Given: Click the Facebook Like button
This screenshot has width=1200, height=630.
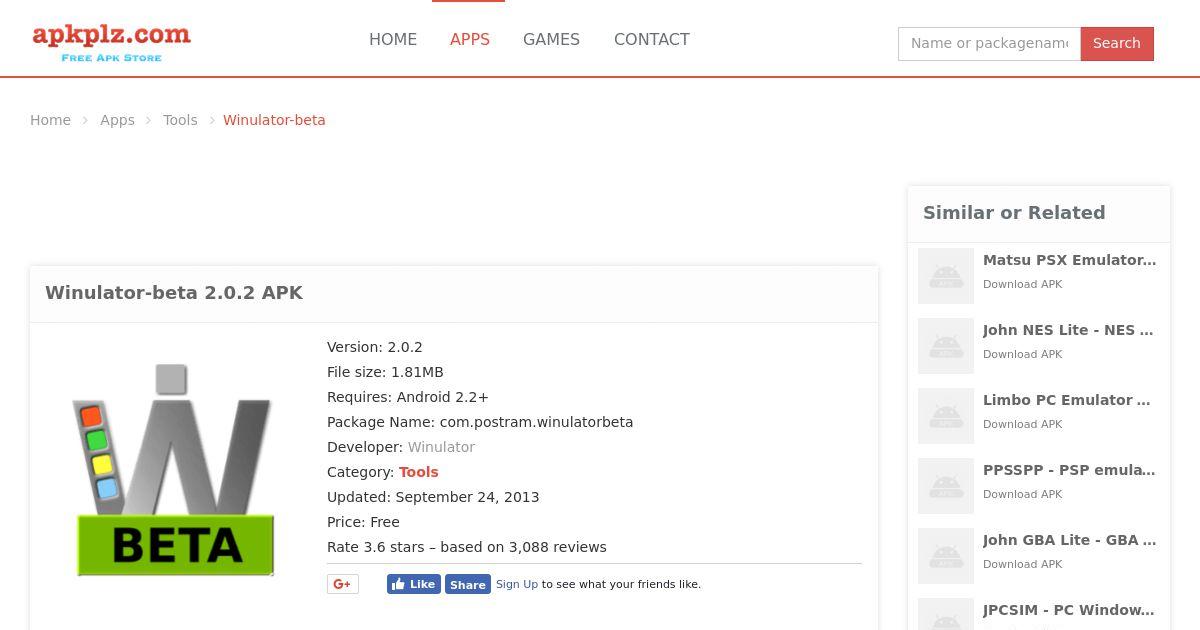Looking at the screenshot, I should [414, 584].
